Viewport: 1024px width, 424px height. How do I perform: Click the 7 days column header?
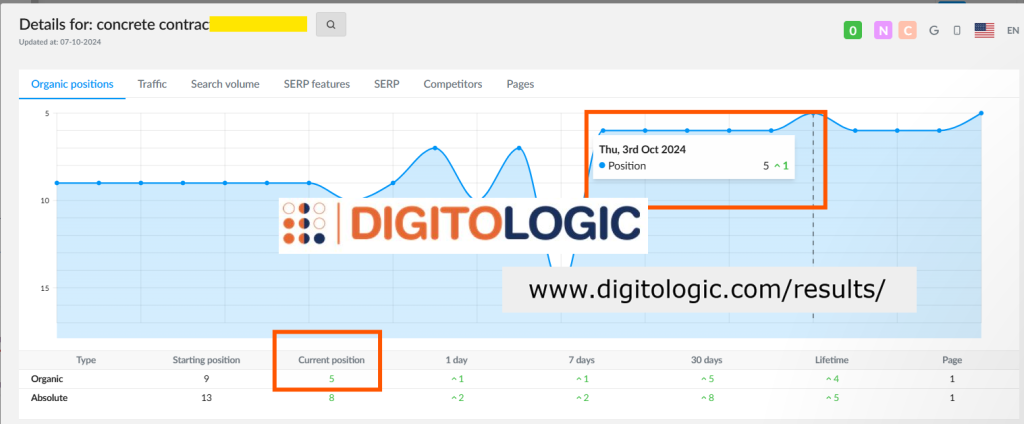tap(581, 360)
